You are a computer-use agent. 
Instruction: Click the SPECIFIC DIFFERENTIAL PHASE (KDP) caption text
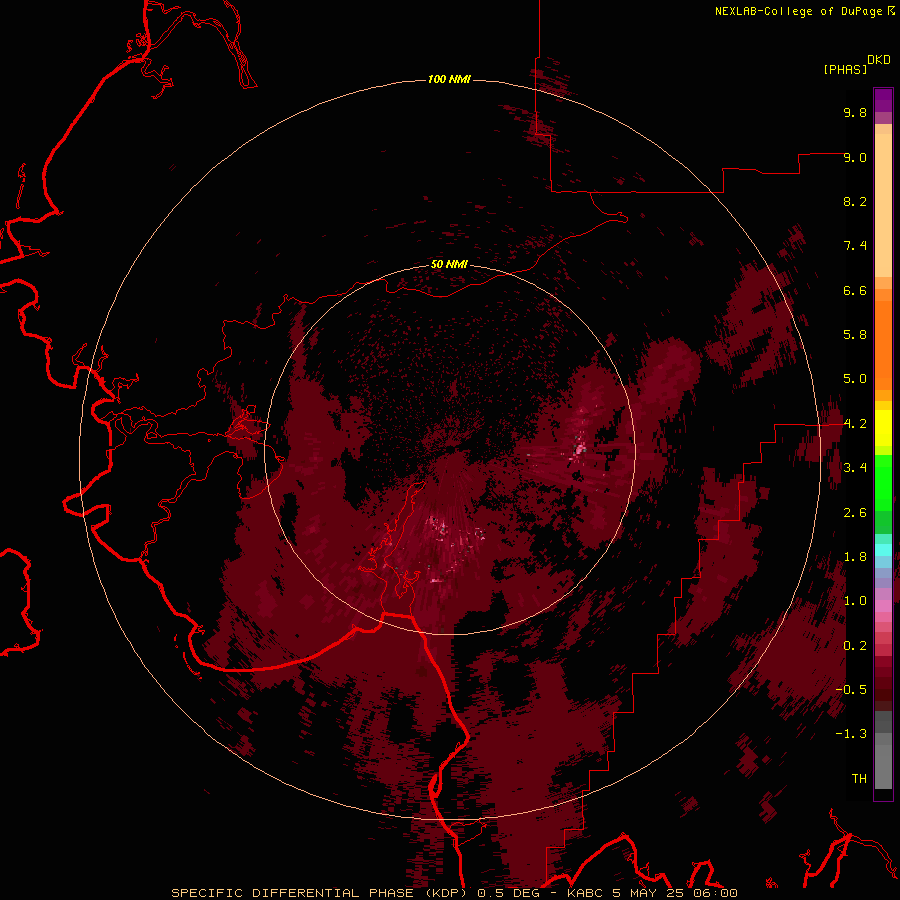tap(319, 893)
